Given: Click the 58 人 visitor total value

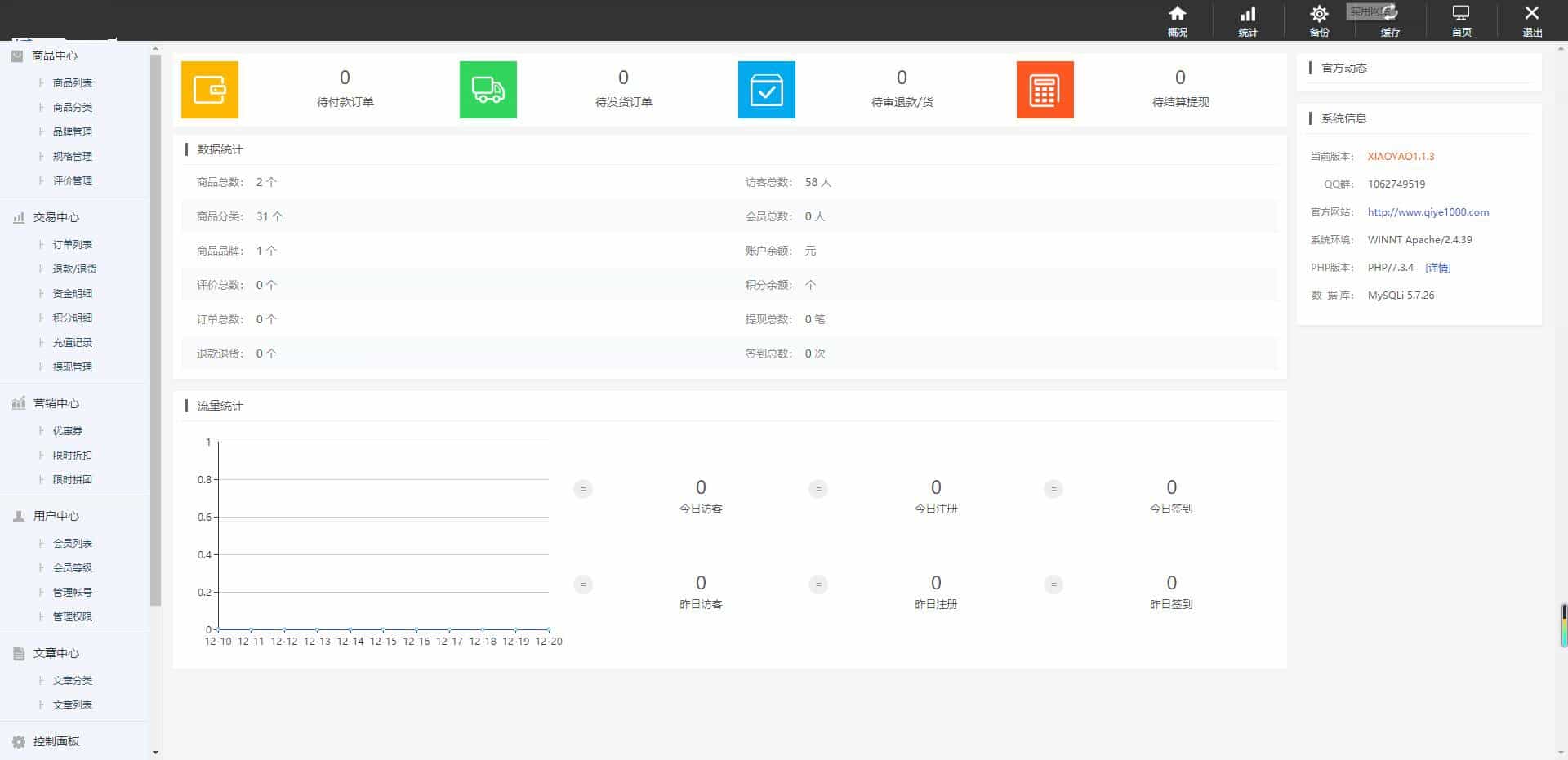Looking at the screenshot, I should point(817,182).
